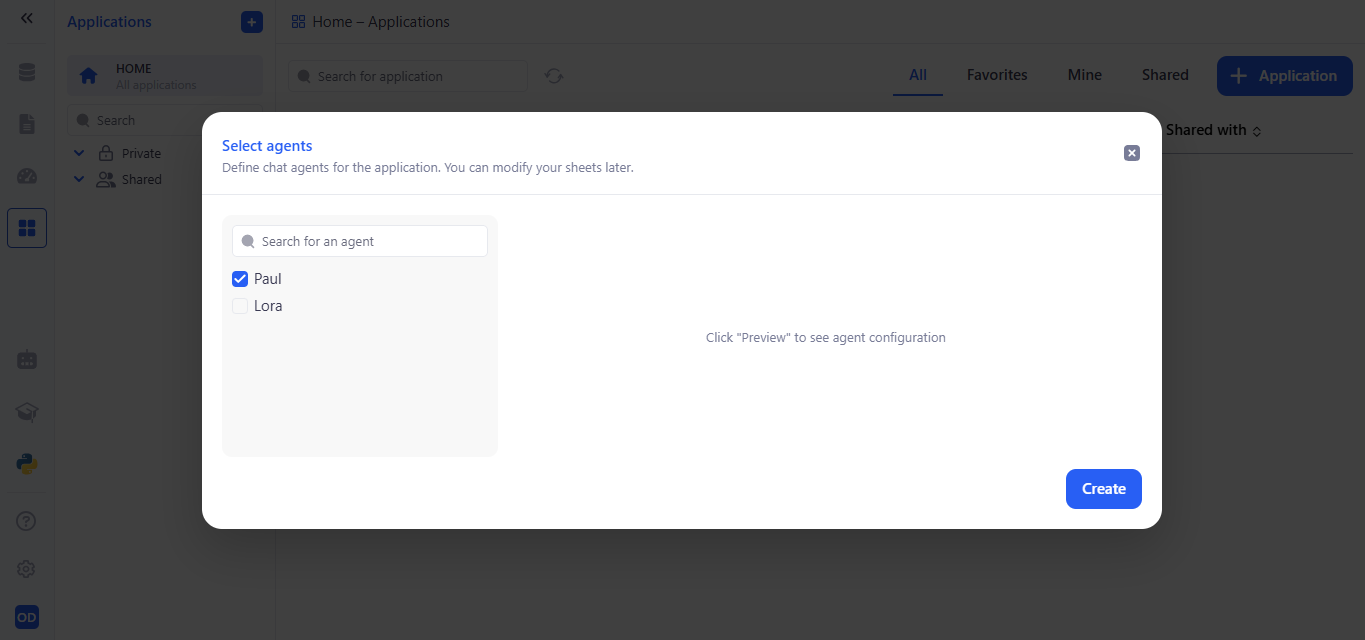Viewport: 1365px width, 640px height.
Task: Open the chatbot agent icon in sidebar
Action: [27, 359]
